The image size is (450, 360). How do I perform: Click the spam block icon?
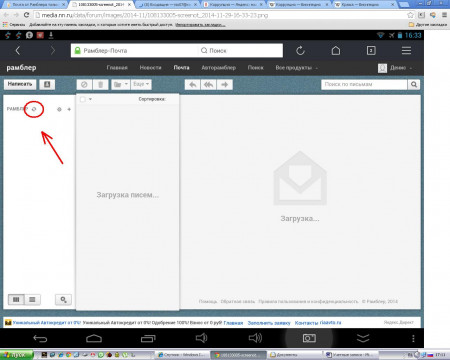[x=84, y=85]
